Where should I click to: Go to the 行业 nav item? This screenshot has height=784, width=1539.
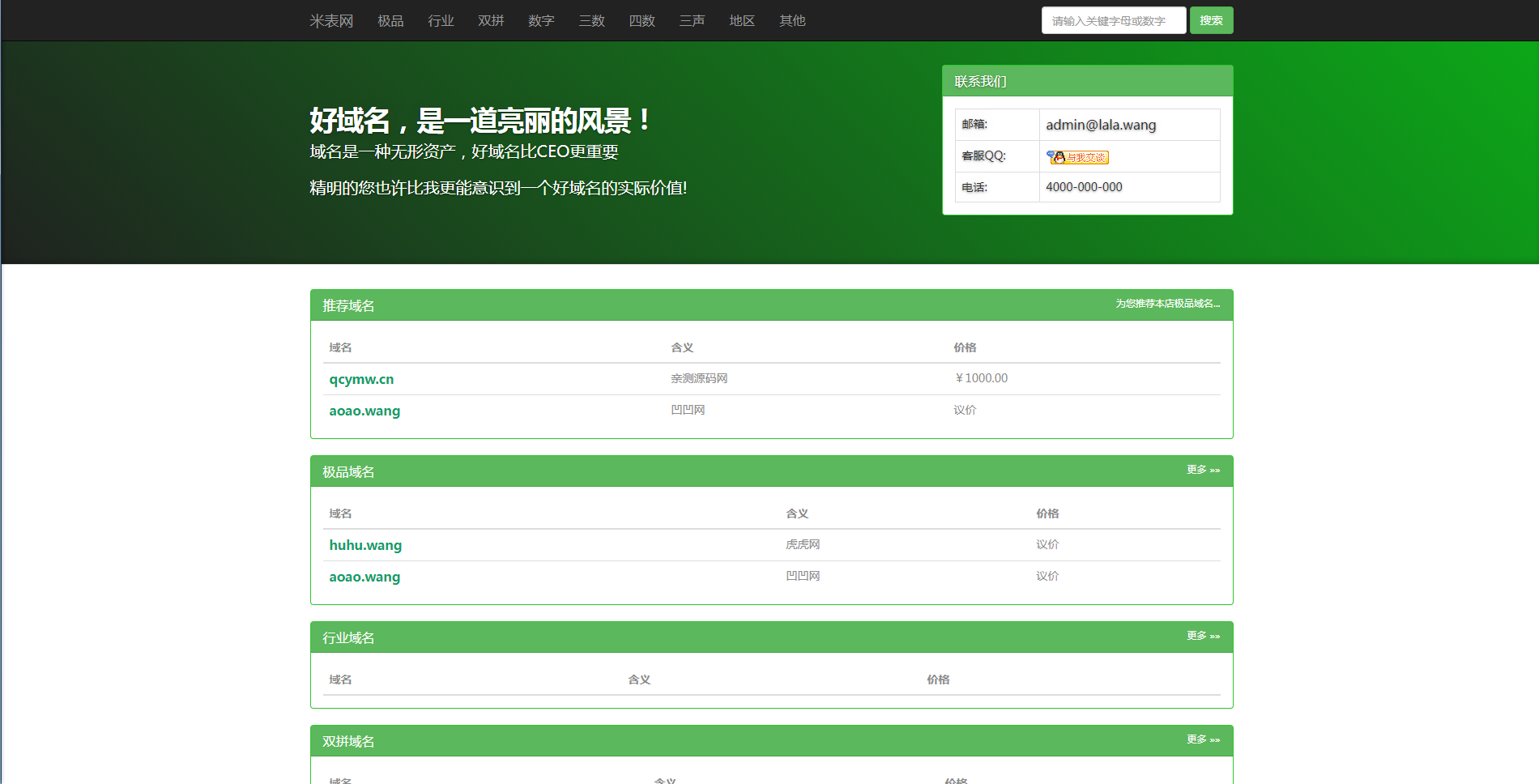tap(441, 21)
